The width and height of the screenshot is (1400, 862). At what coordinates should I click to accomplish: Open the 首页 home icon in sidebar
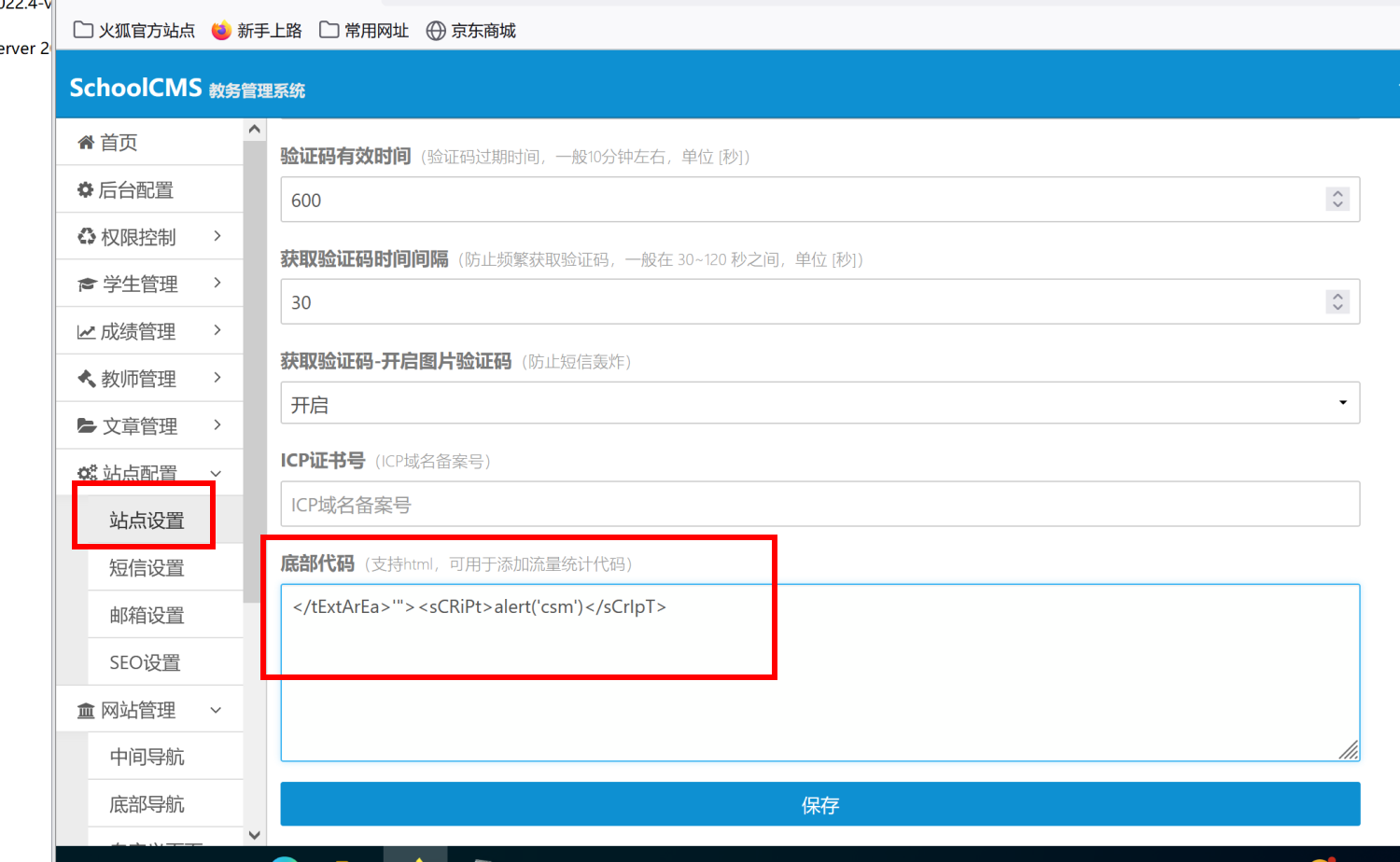[x=89, y=142]
